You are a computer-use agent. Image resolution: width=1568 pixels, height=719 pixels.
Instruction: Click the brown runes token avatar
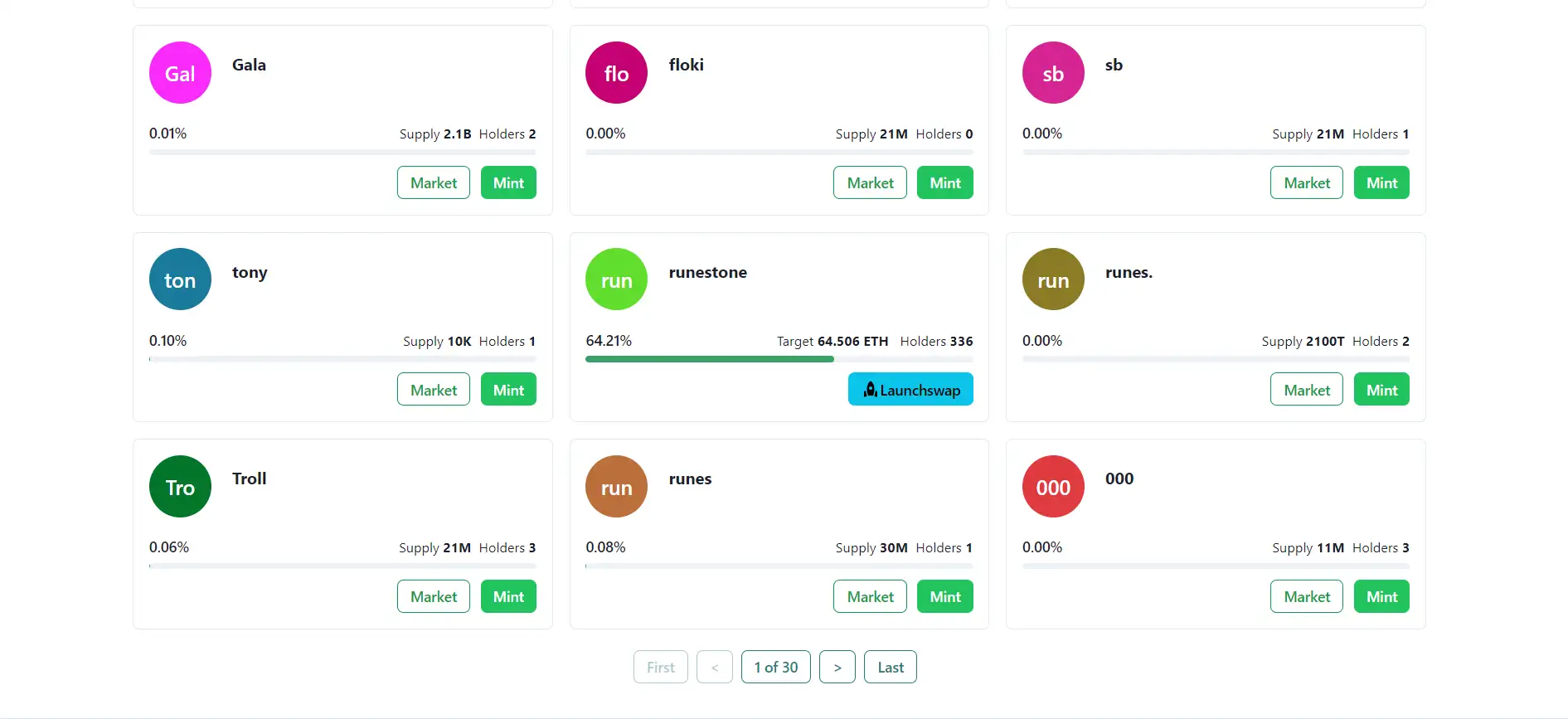pyautogui.click(x=616, y=487)
